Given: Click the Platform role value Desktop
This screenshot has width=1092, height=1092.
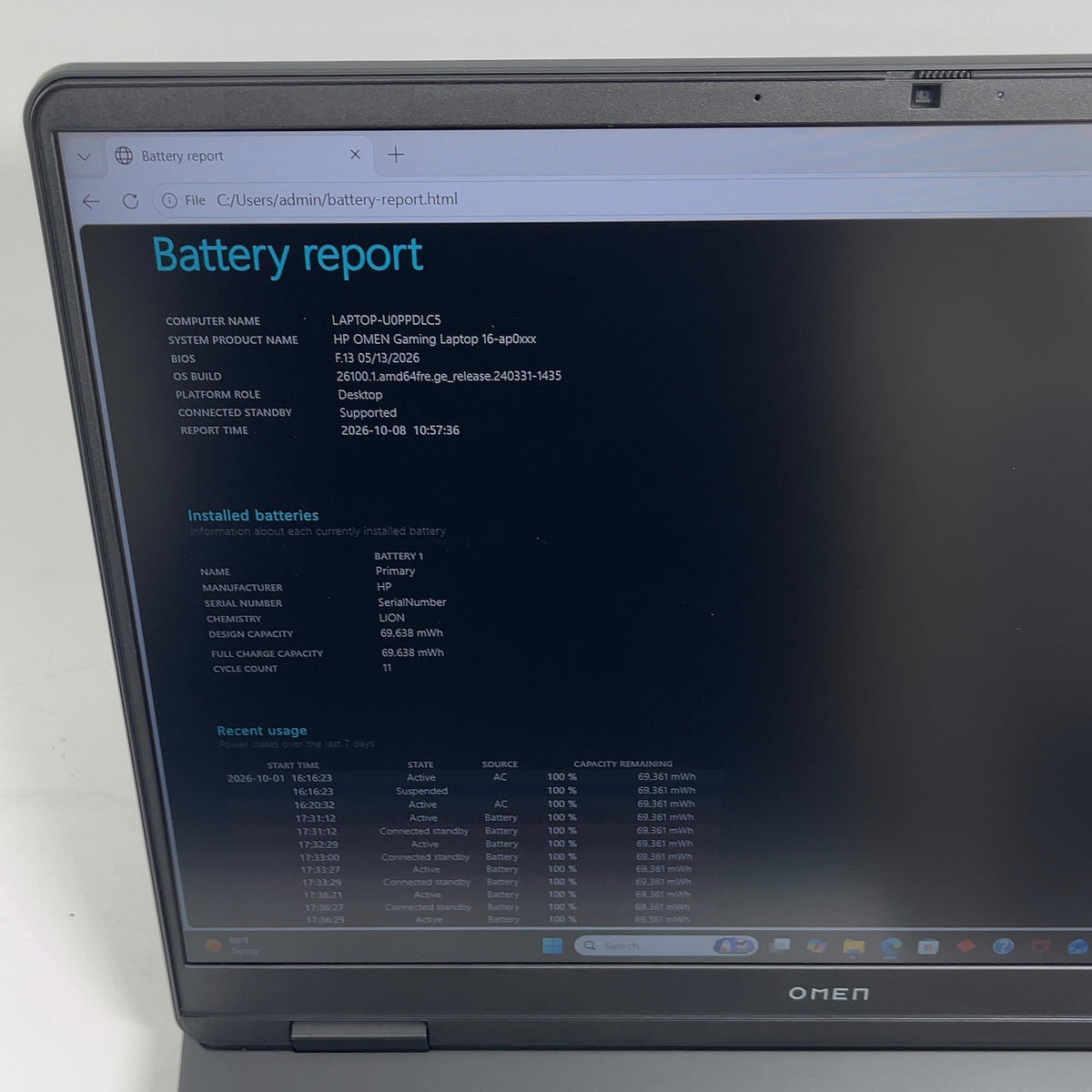Looking at the screenshot, I should pyautogui.click(x=360, y=395).
